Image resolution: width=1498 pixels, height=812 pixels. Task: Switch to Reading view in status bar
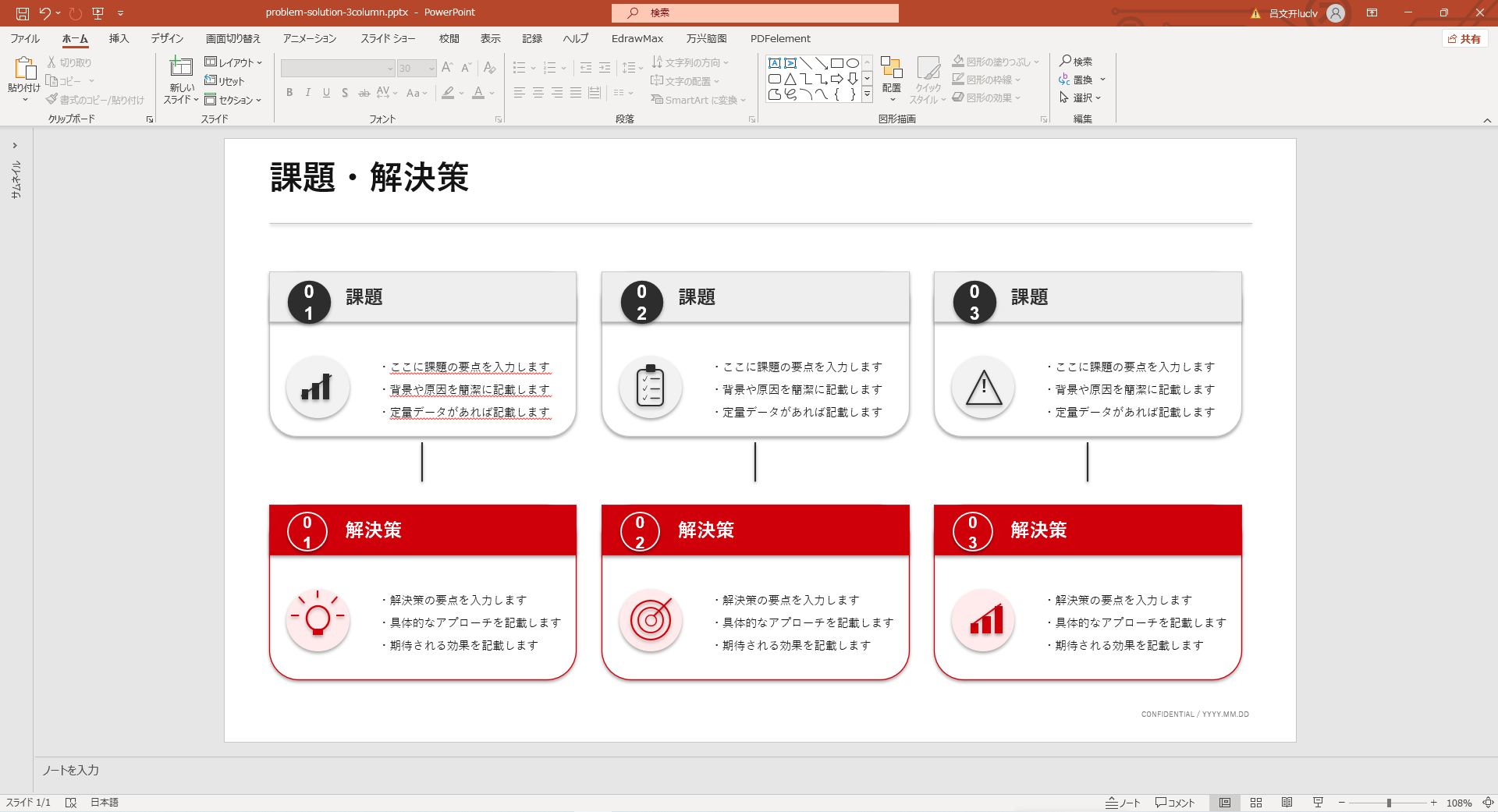(1287, 803)
